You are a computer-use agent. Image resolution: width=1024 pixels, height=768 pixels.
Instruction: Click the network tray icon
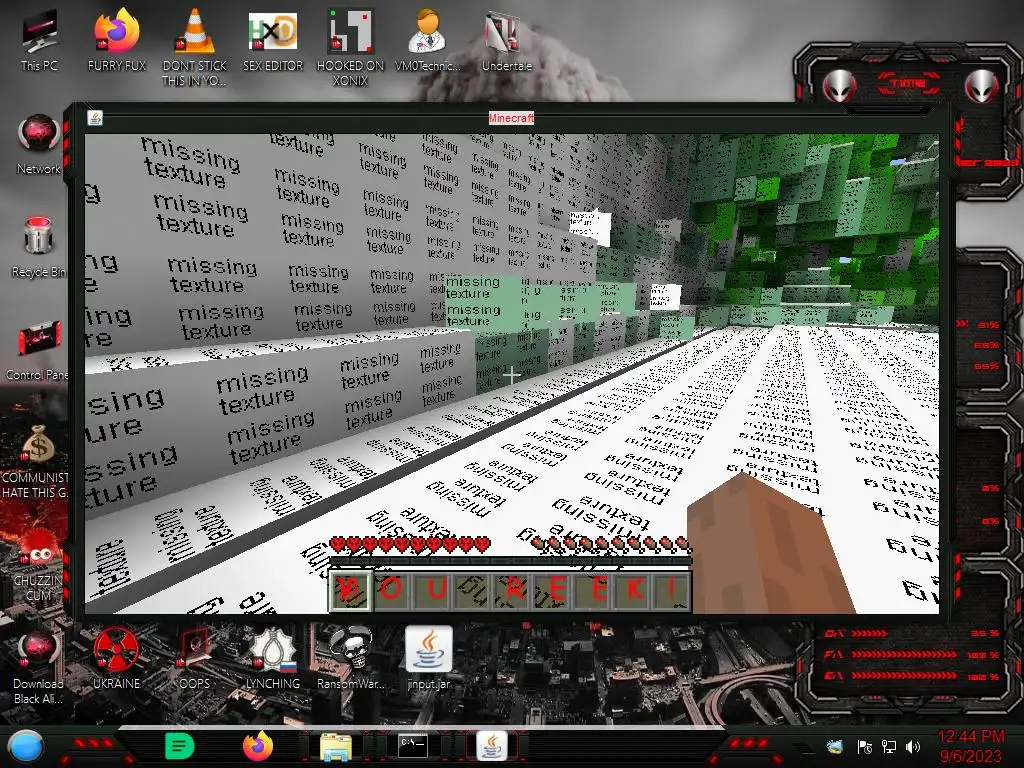click(889, 746)
